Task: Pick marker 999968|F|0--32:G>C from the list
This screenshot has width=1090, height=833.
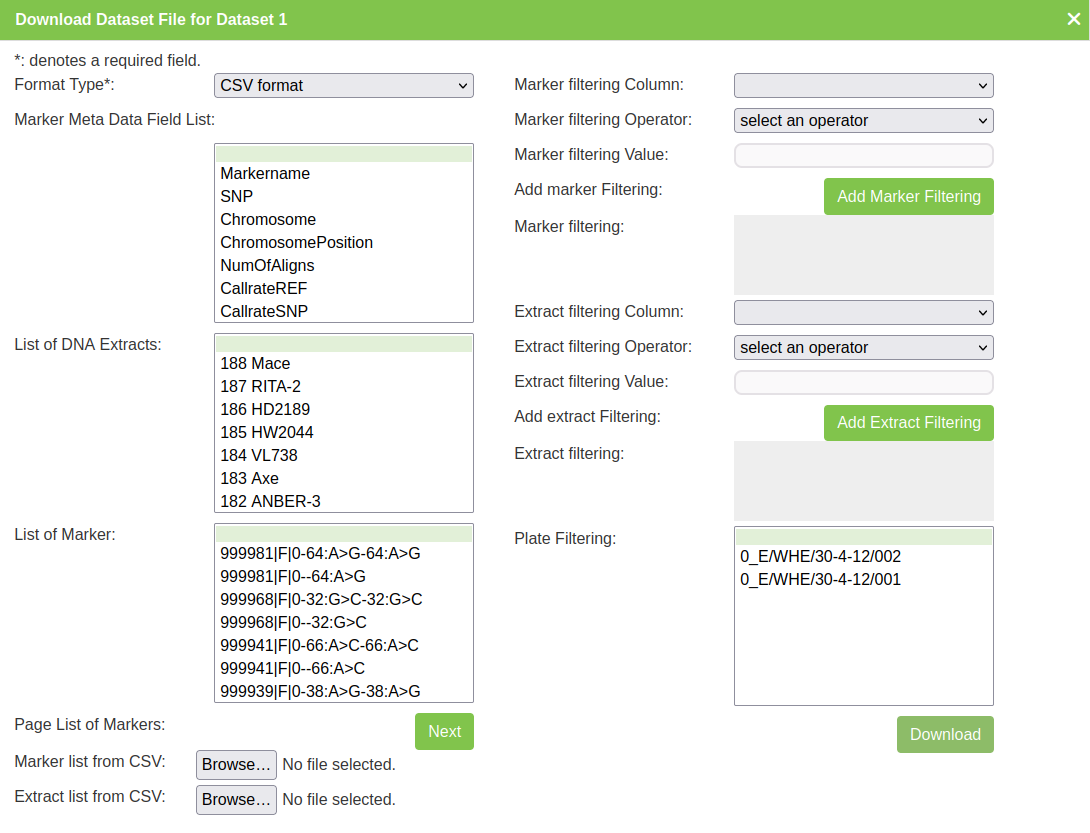Action: tap(293, 623)
